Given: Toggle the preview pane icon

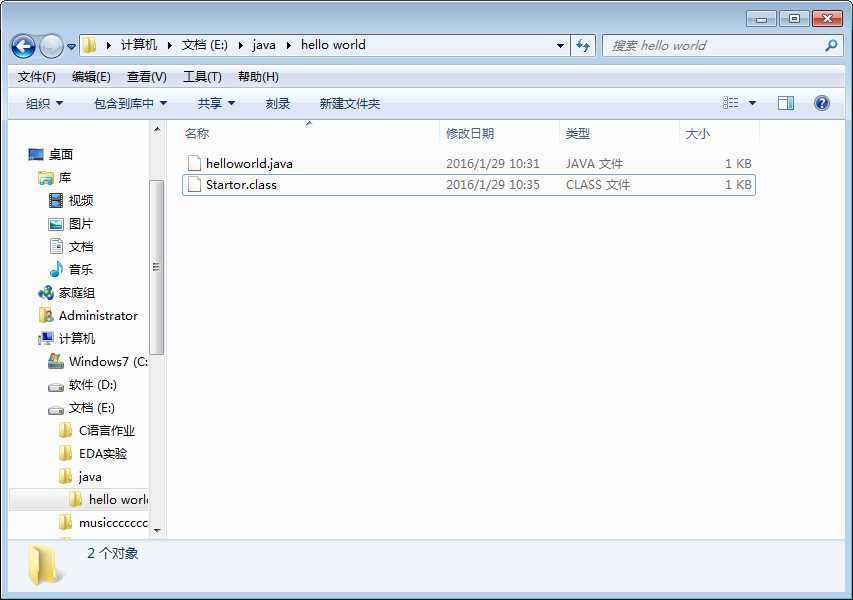Looking at the screenshot, I should 786,103.
